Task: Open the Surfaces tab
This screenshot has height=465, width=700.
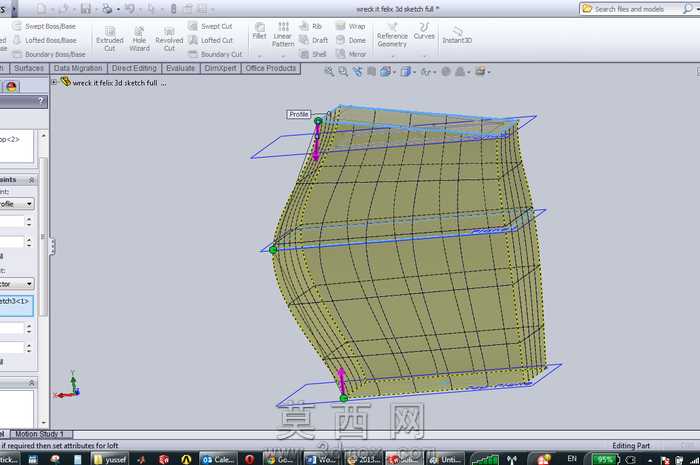Action: (x=29, y=68)
